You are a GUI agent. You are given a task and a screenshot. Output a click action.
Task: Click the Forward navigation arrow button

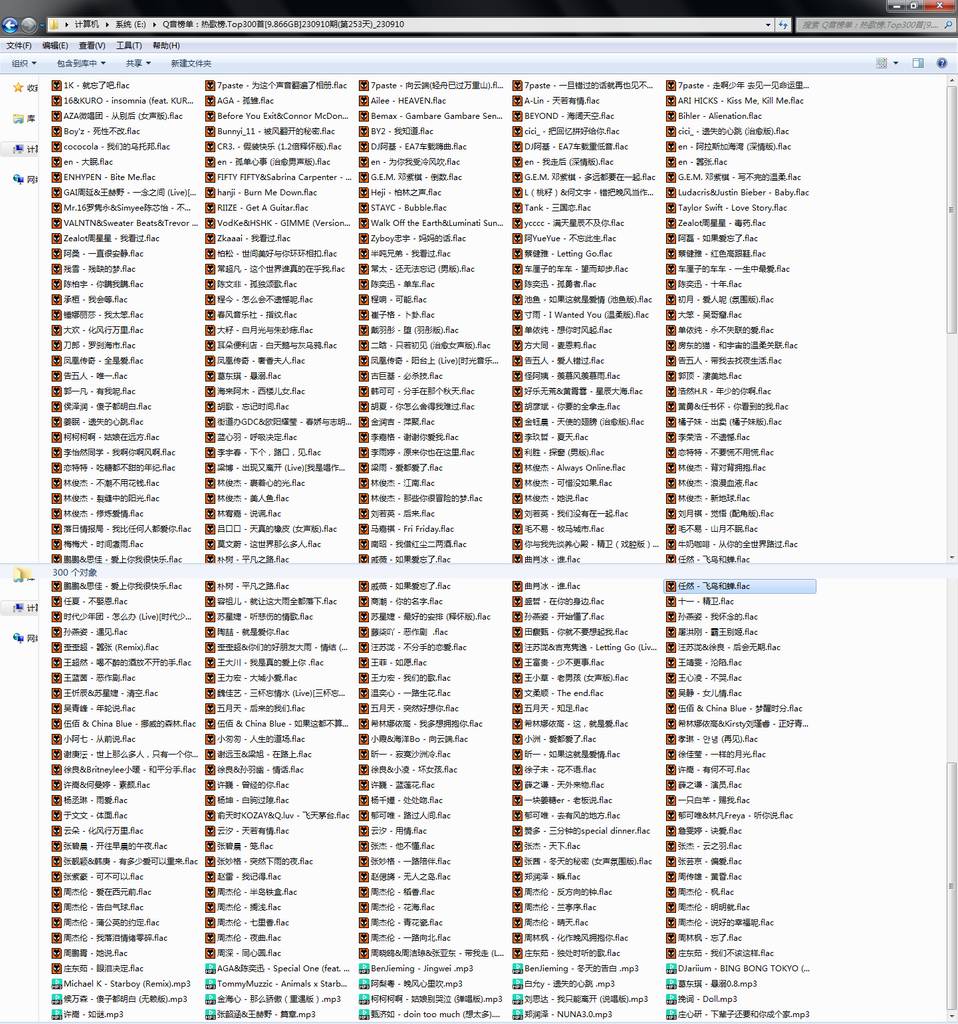30,24
